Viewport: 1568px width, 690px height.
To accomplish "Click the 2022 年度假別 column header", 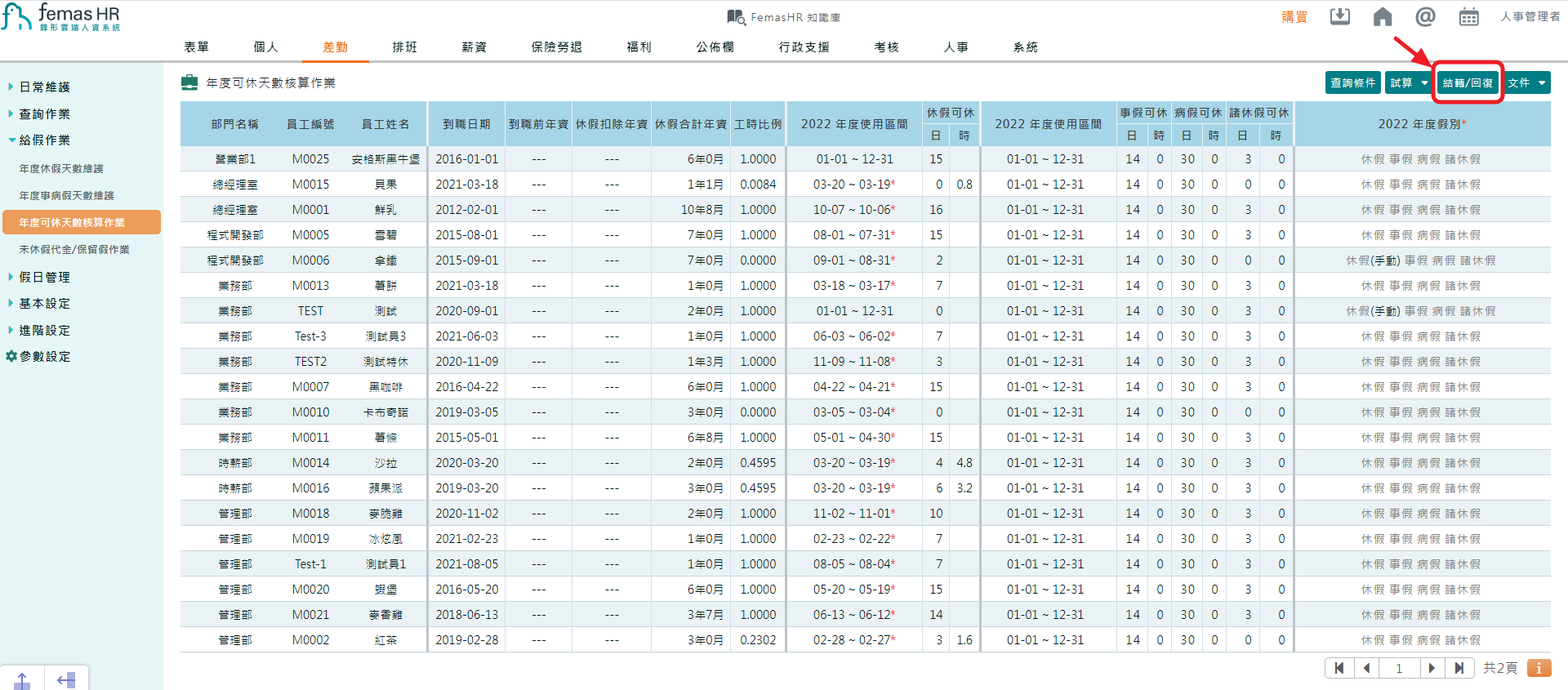I will (1422, 124).
